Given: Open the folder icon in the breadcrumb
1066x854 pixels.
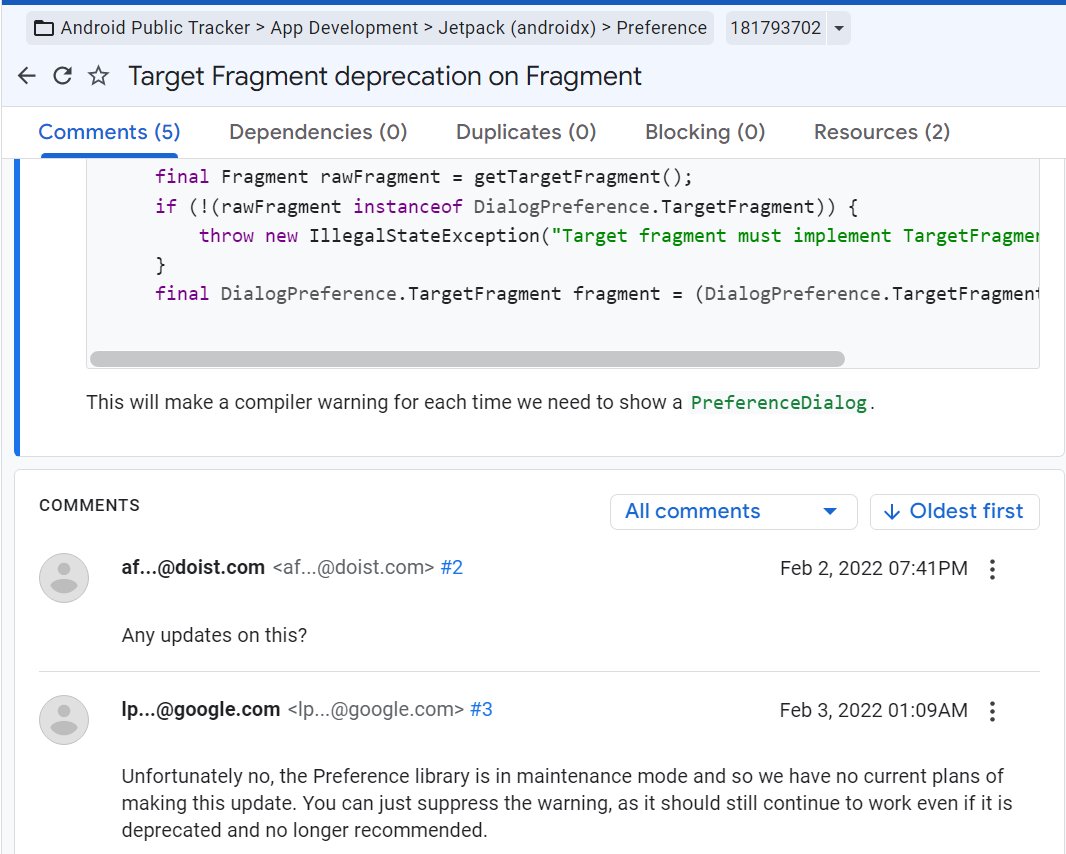Looking at the screenshot, I should 44,28.
